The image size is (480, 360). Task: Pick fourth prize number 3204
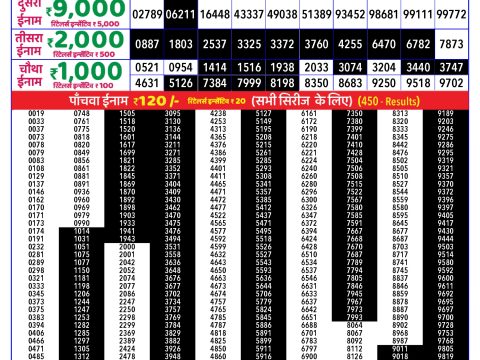tap(384, 67)
